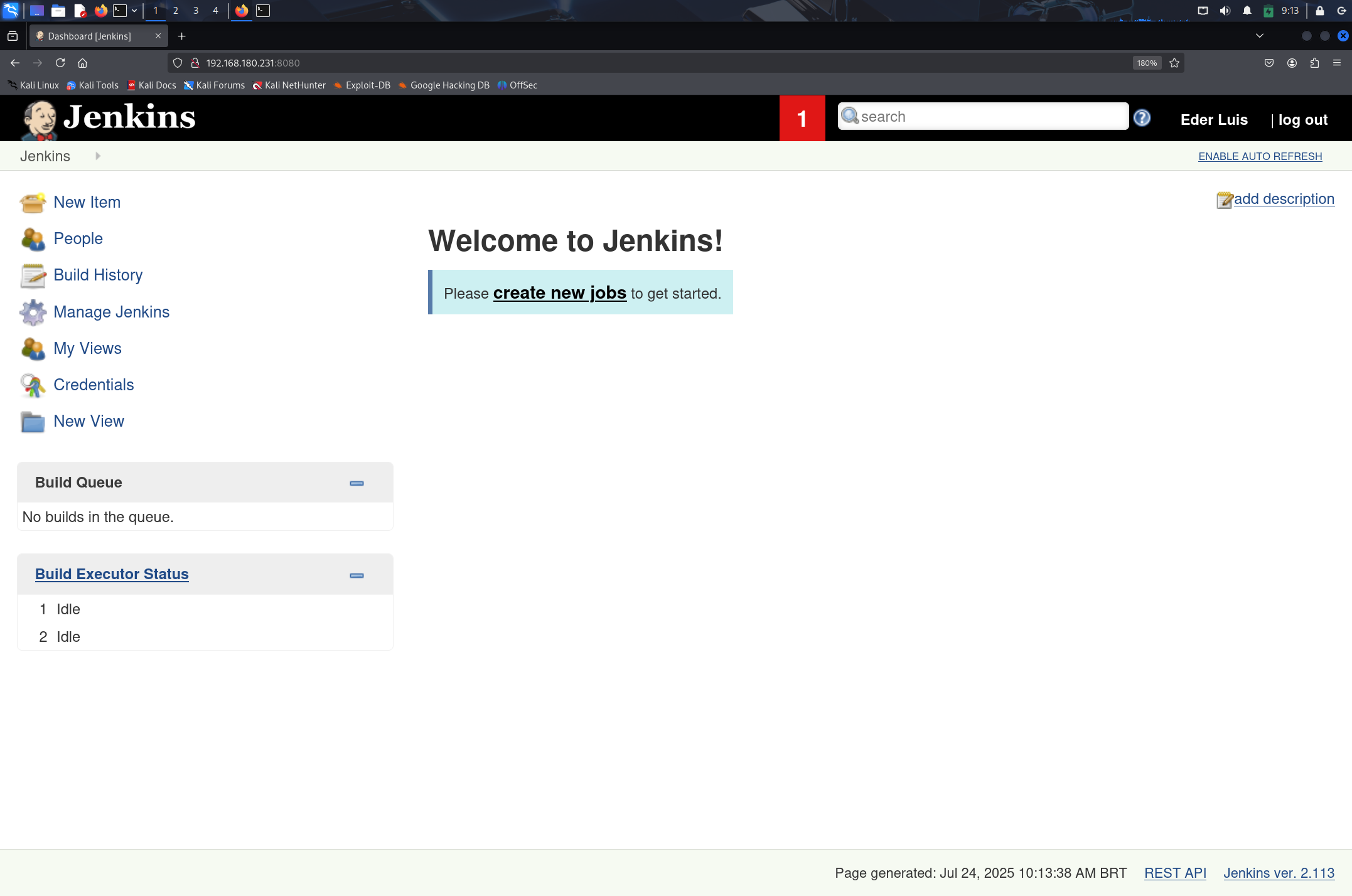Open Manage Jenkins gear icon
The image size is (1352, 896).
point(33,312)
